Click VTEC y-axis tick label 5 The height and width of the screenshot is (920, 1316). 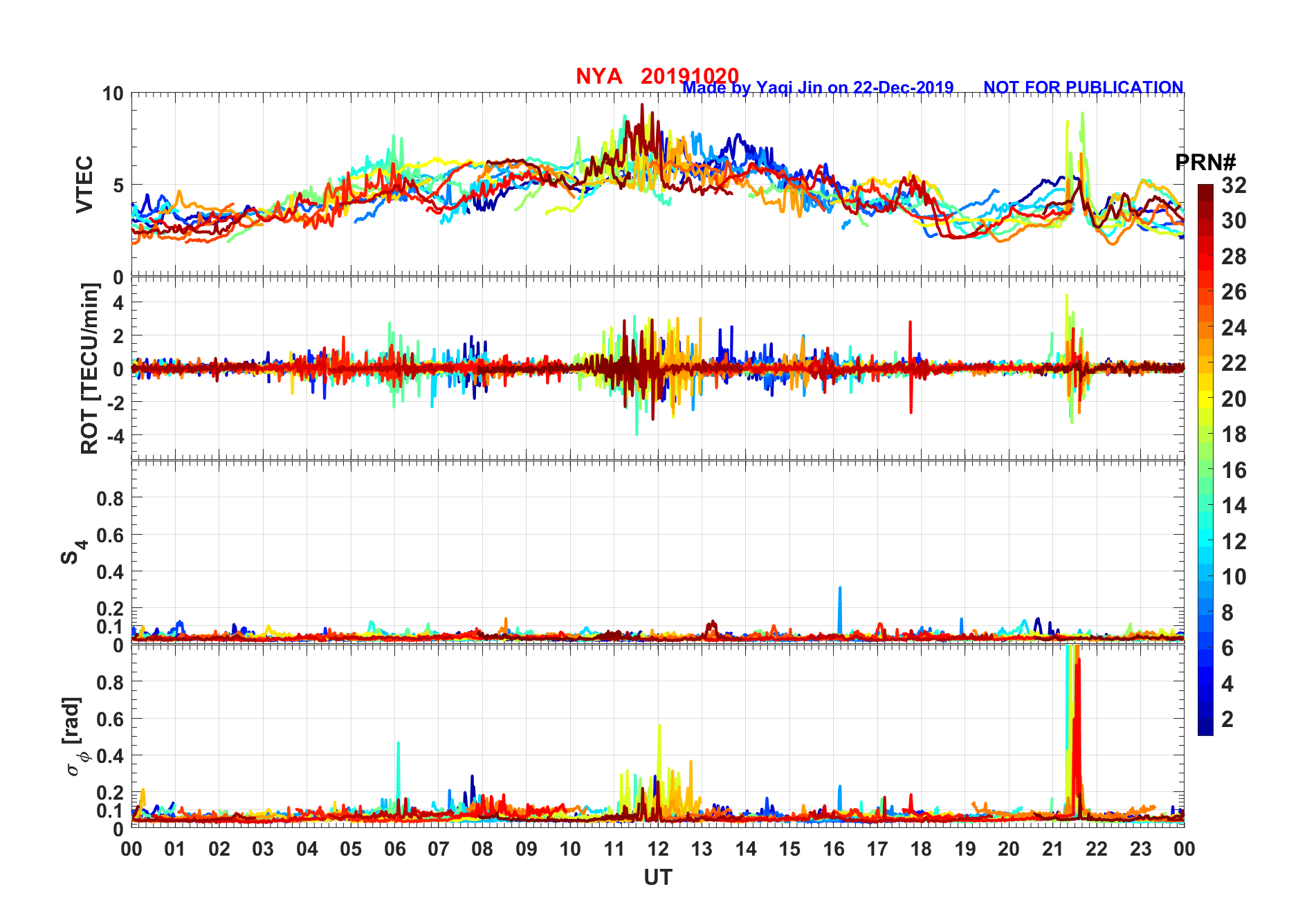pyautogui.click(x=118, y=185)
